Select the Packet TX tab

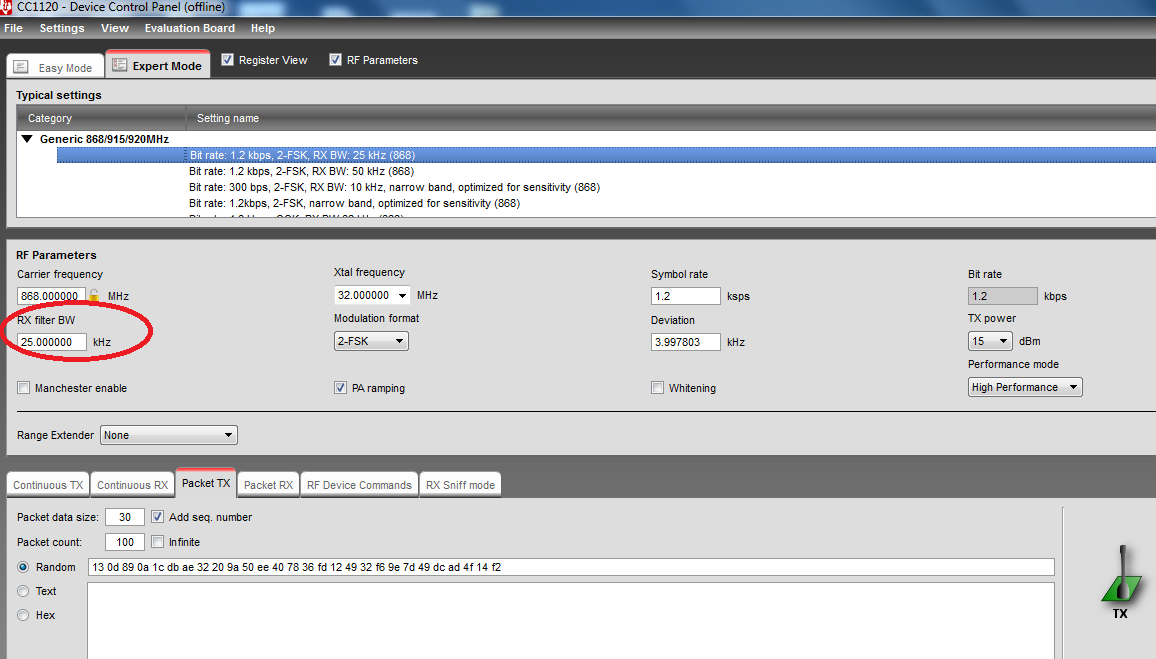pyautogui.click(x=206, y=483)
